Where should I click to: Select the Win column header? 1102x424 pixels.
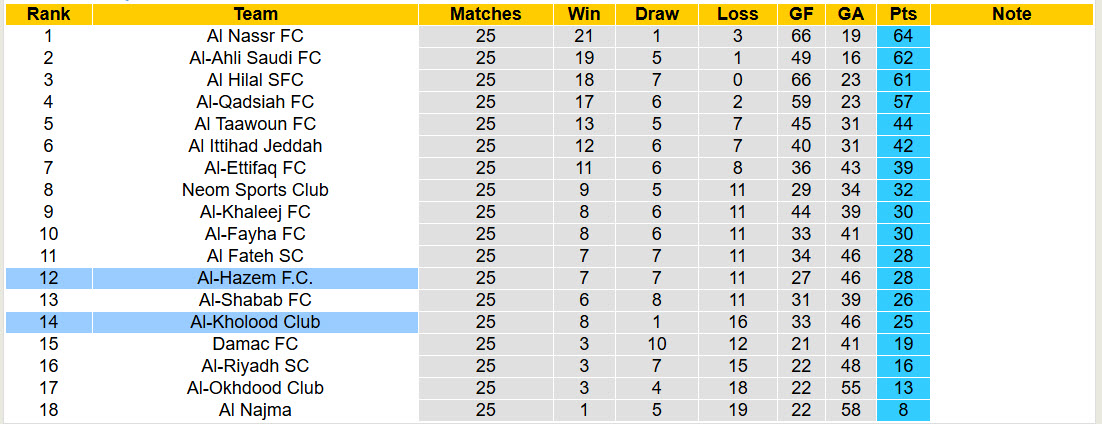584,14
